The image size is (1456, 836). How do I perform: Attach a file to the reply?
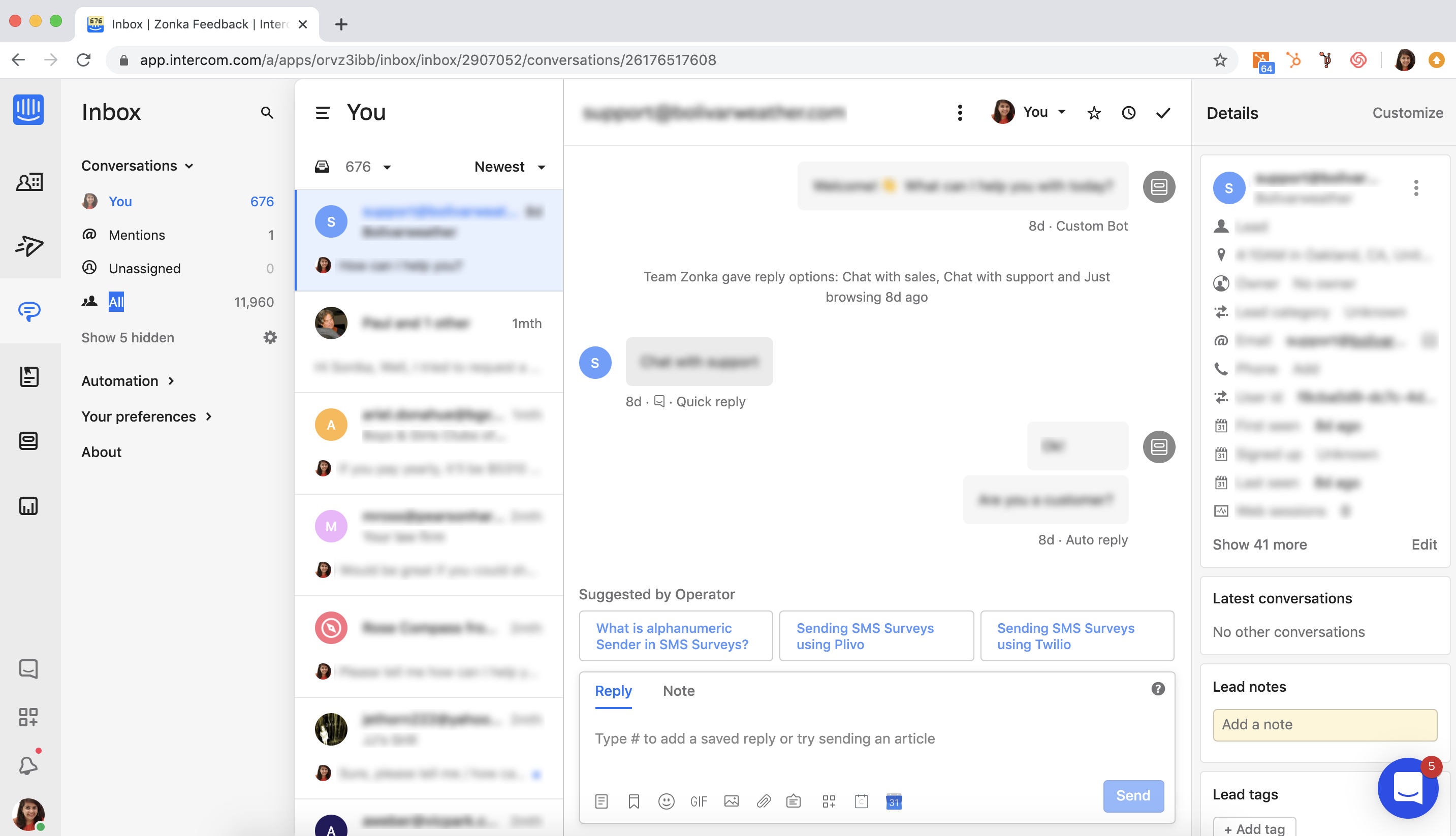coord(764,801)
